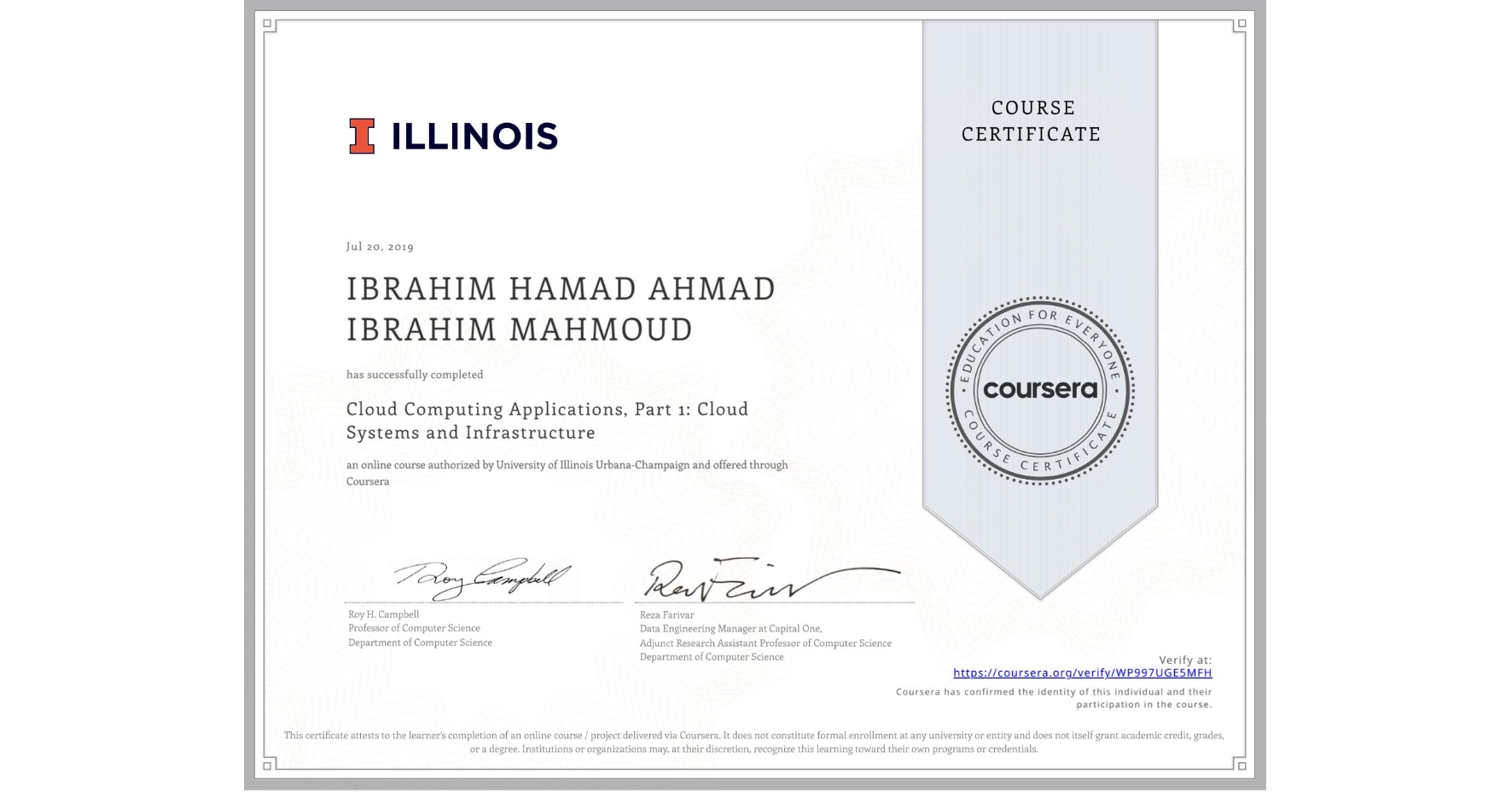Click the course title line 'Cloud Computing Applications, Part 1: Cloud'

(547, 410)
